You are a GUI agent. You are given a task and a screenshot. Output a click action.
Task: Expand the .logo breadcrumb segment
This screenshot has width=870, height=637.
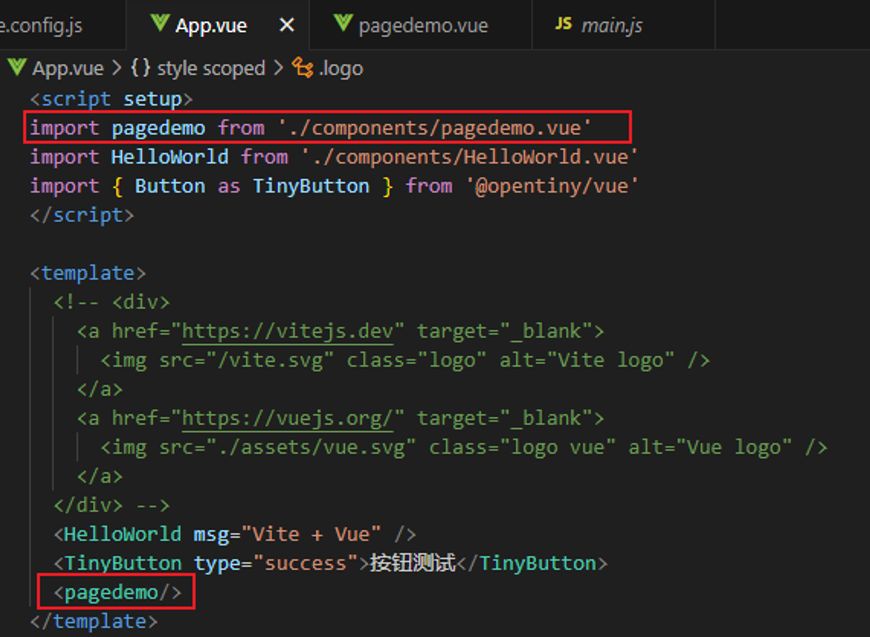click(x=341, y=68)
